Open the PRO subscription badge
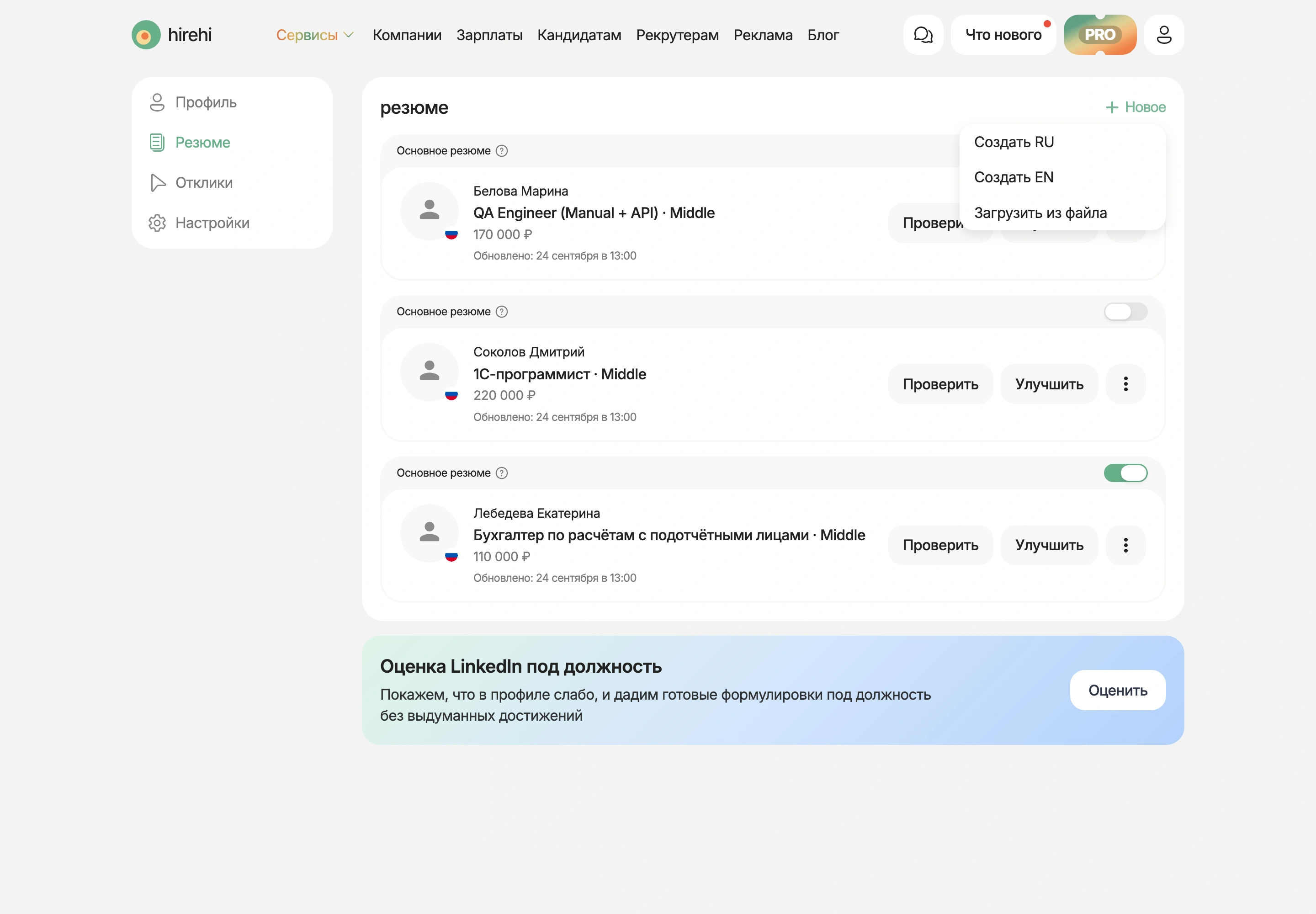This screenshot has width=1316, height=914. 1099,35
